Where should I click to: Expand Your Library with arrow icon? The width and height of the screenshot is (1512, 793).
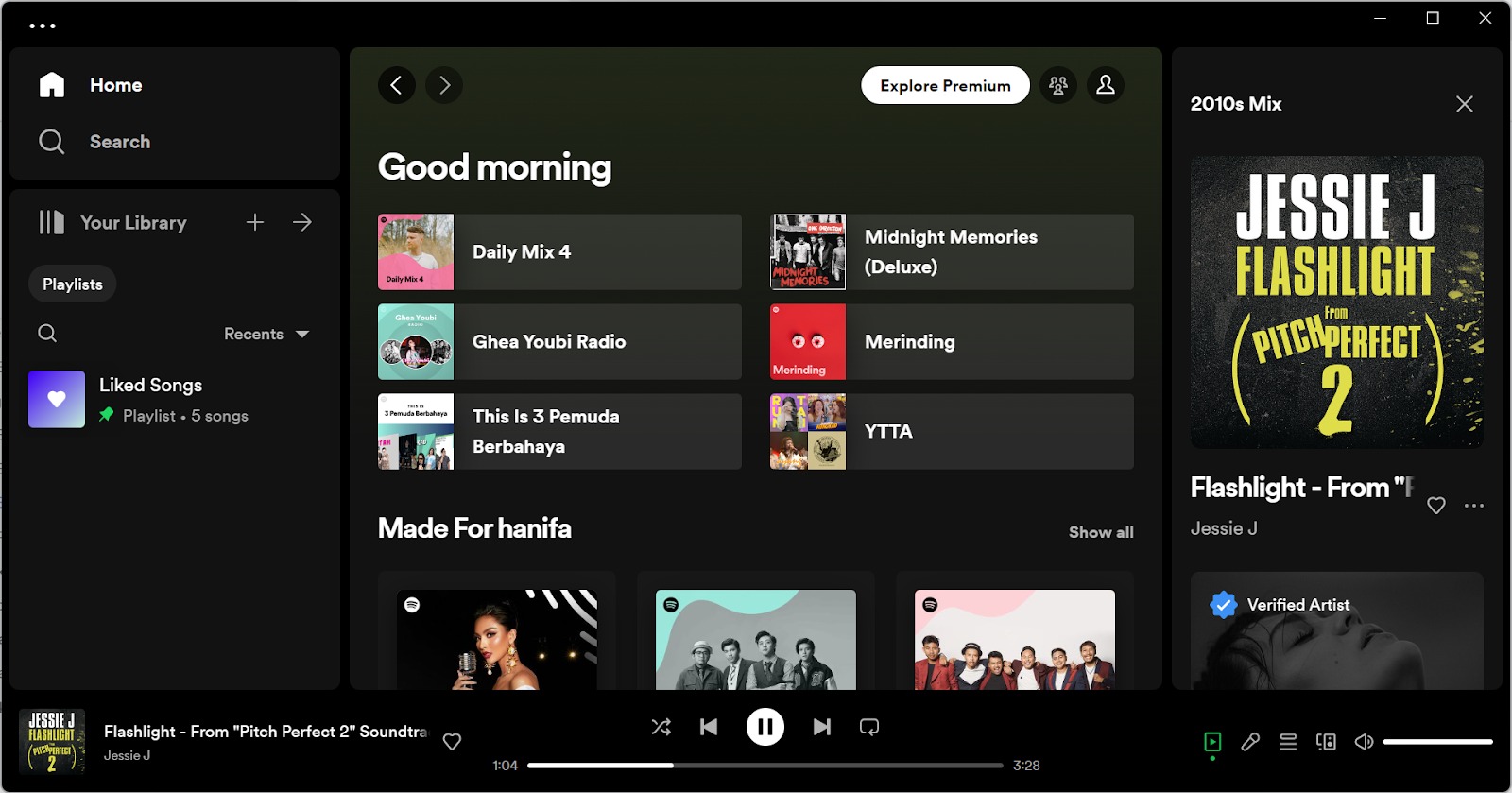point(302,222)
